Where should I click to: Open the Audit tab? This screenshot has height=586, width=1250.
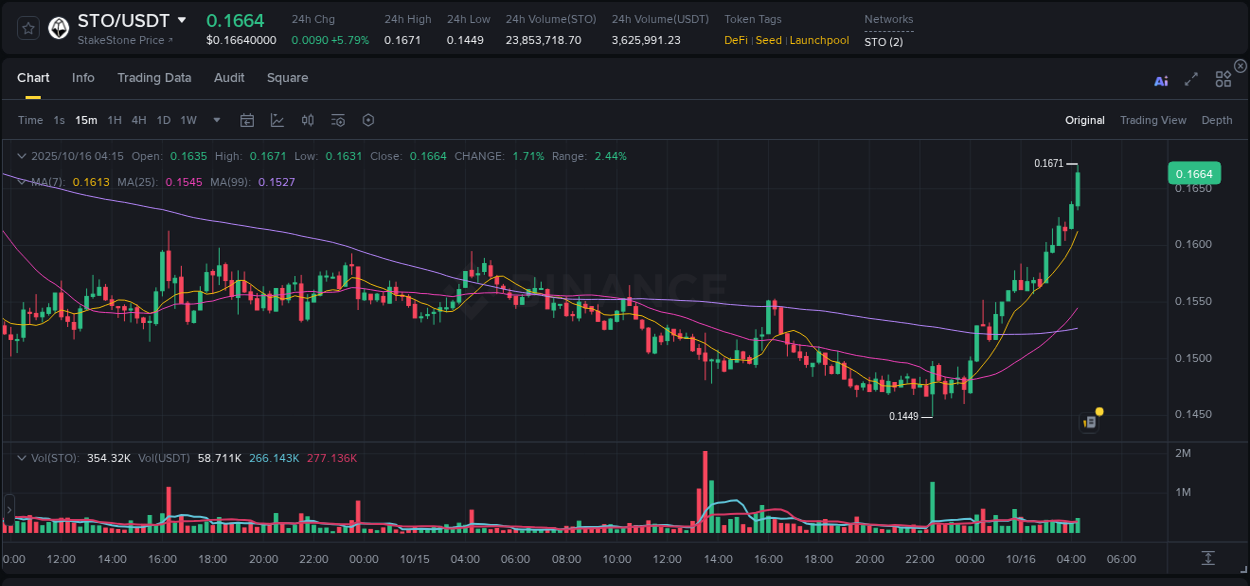(x=229, y=78)
